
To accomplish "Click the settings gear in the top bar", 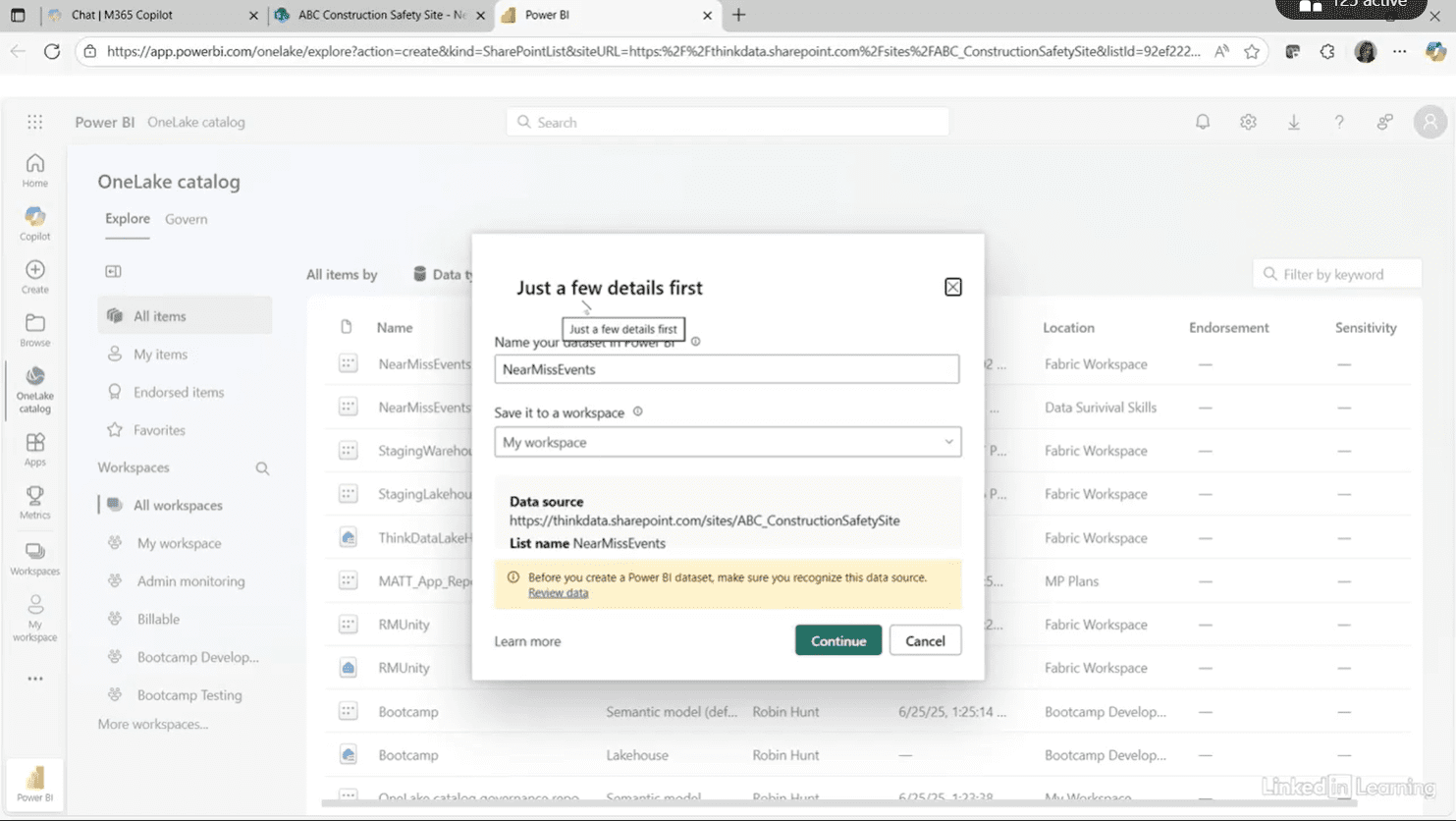I will tap(1247, 121).
